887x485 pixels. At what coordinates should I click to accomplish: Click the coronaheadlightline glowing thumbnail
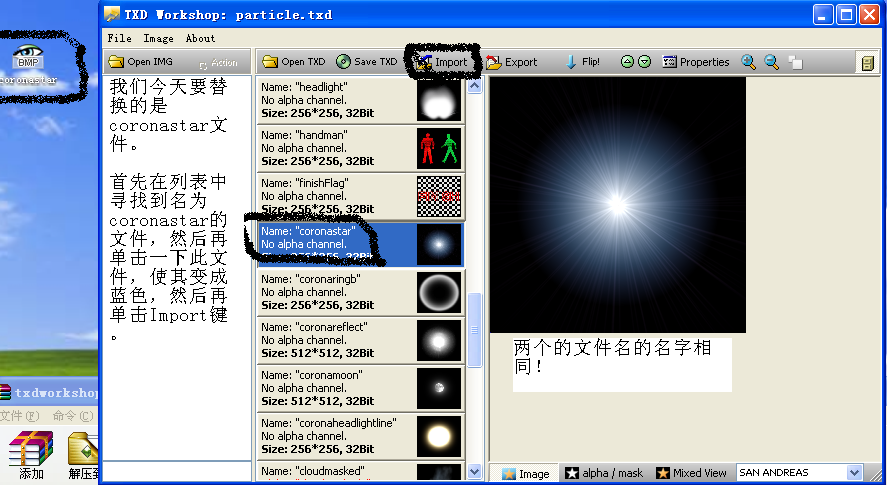[x=439, y=436]
